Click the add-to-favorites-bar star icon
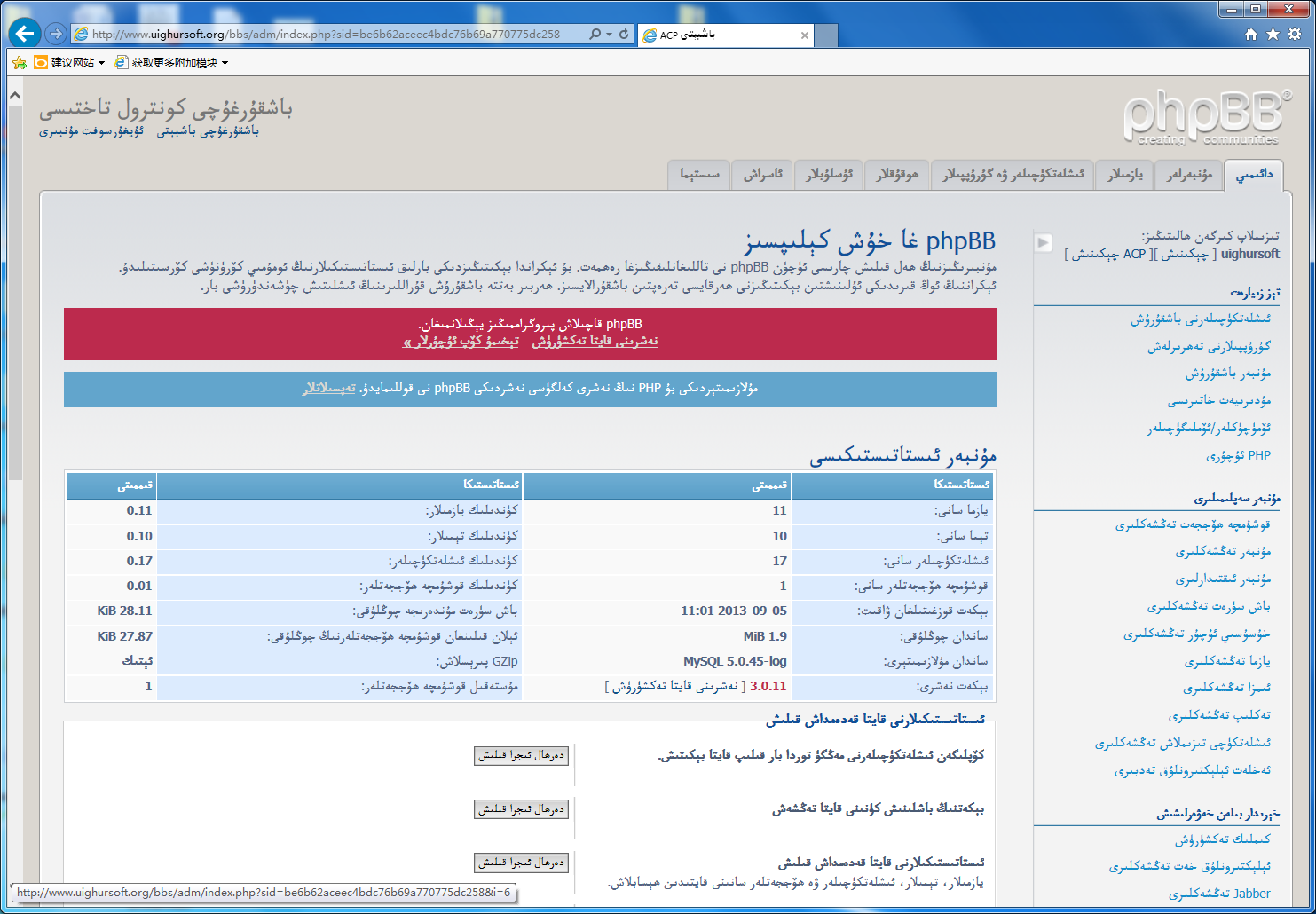The image size is (1316, 914). click(x=20, y=62)
